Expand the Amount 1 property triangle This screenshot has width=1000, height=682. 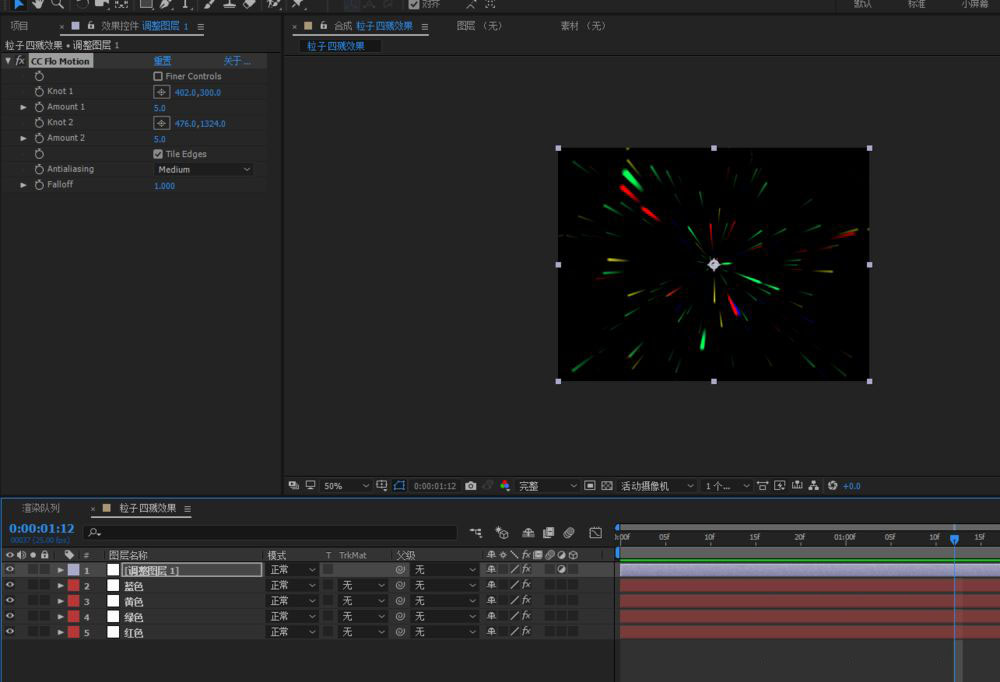[x=24, y=107]
